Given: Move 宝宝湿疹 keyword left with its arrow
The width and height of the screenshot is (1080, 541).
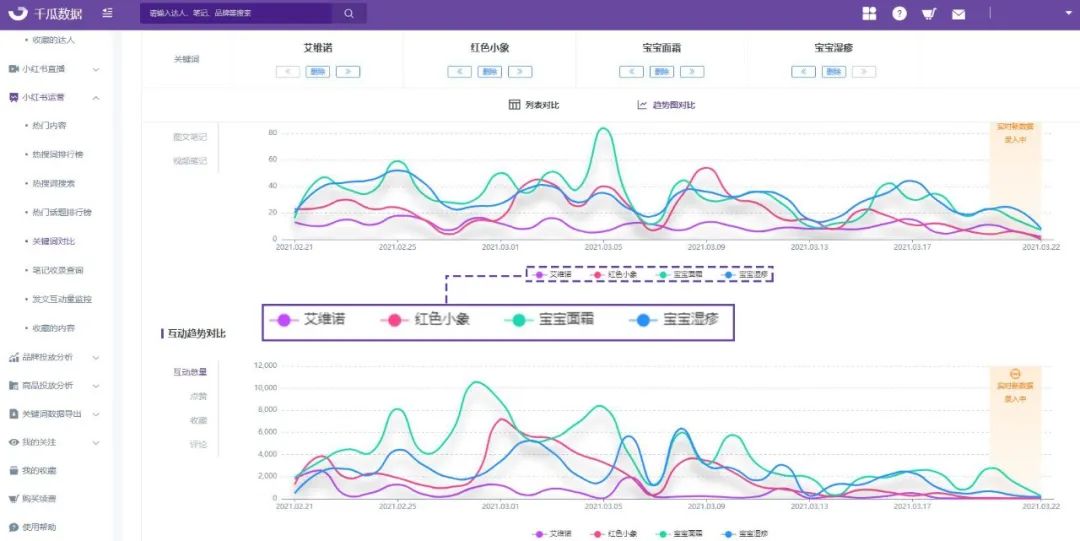Looking at the screenshot, I should 803,72.
